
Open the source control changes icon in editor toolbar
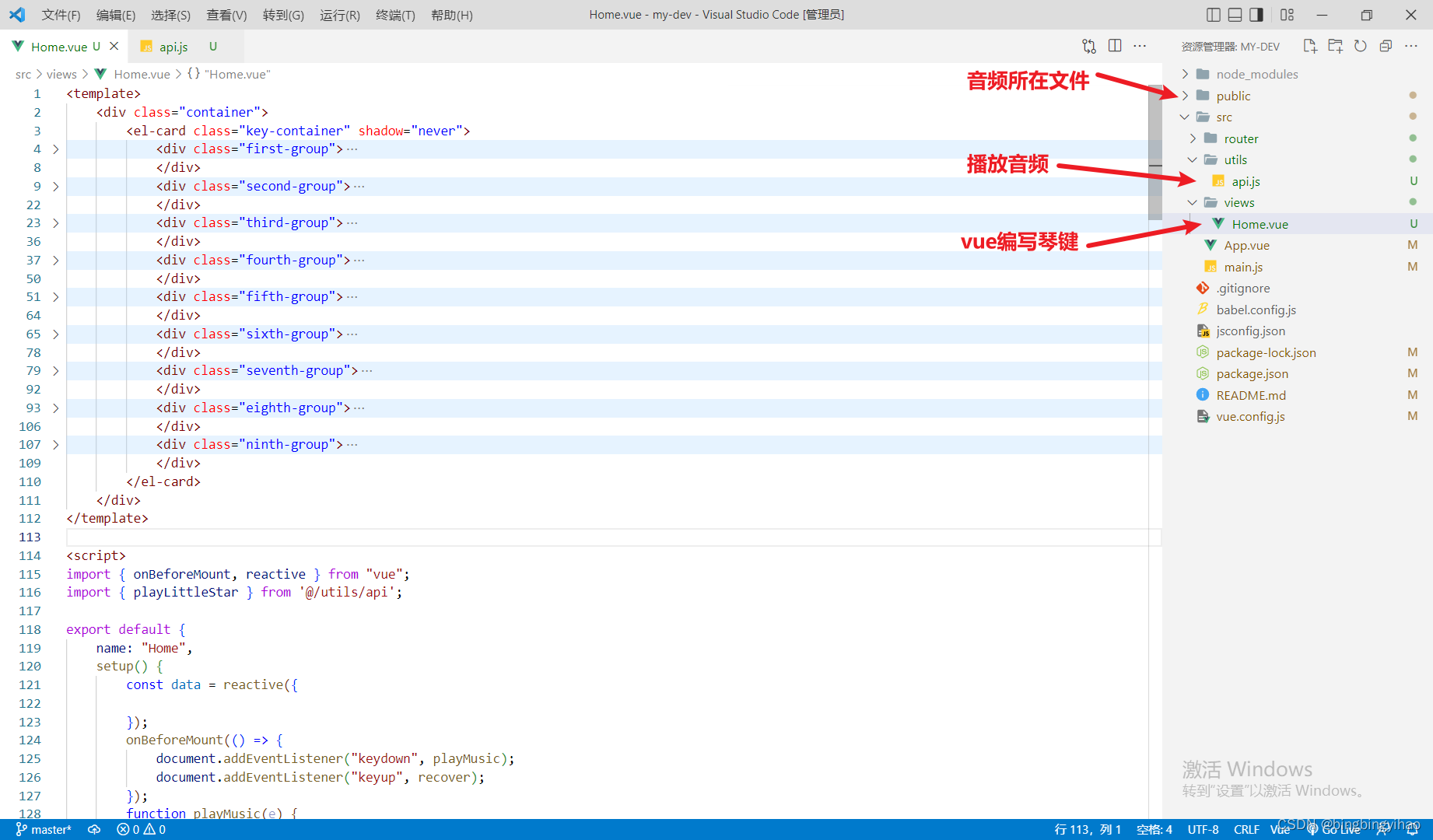1089,46
